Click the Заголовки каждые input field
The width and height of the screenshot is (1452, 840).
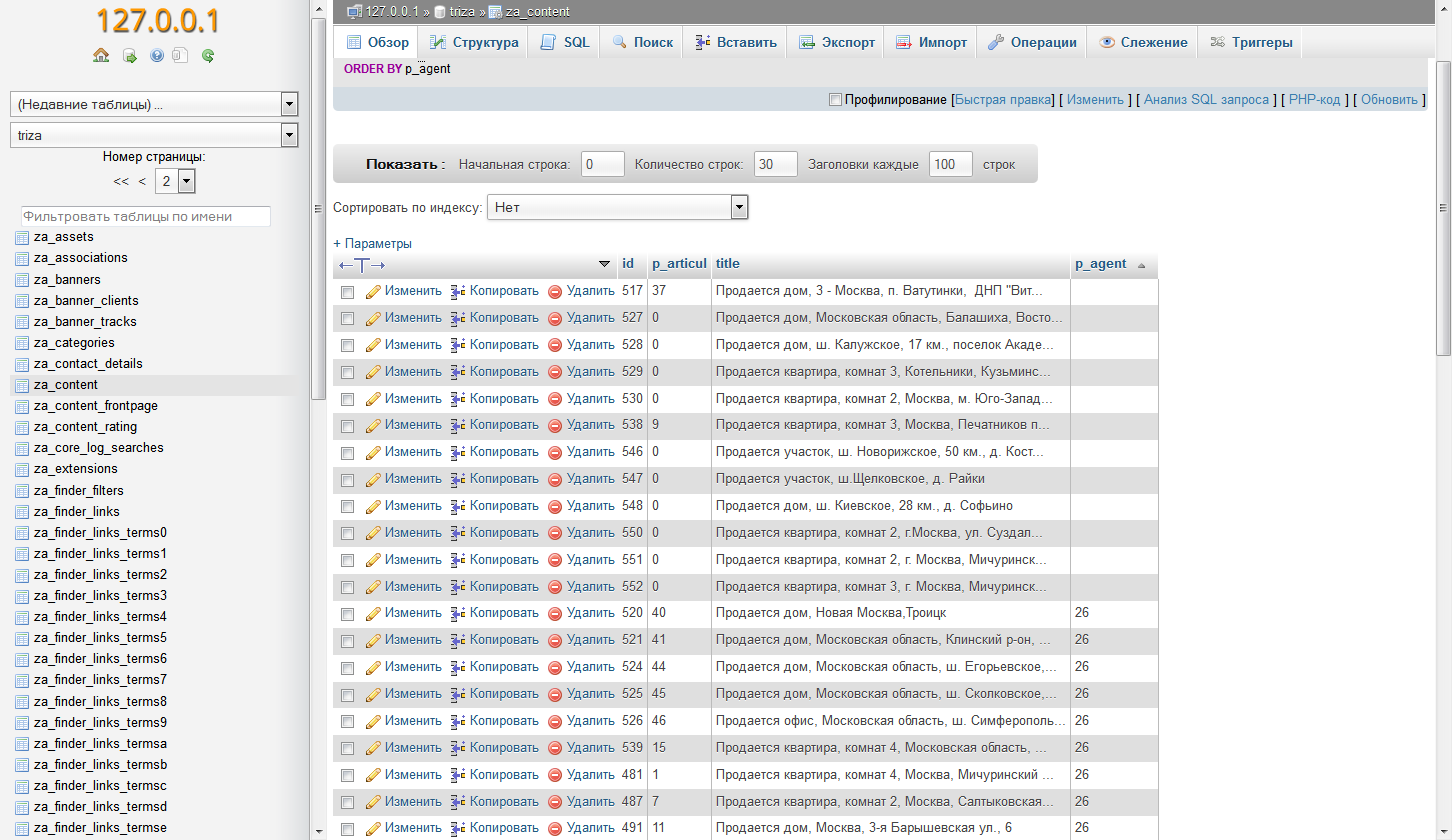tap(951, 164)
